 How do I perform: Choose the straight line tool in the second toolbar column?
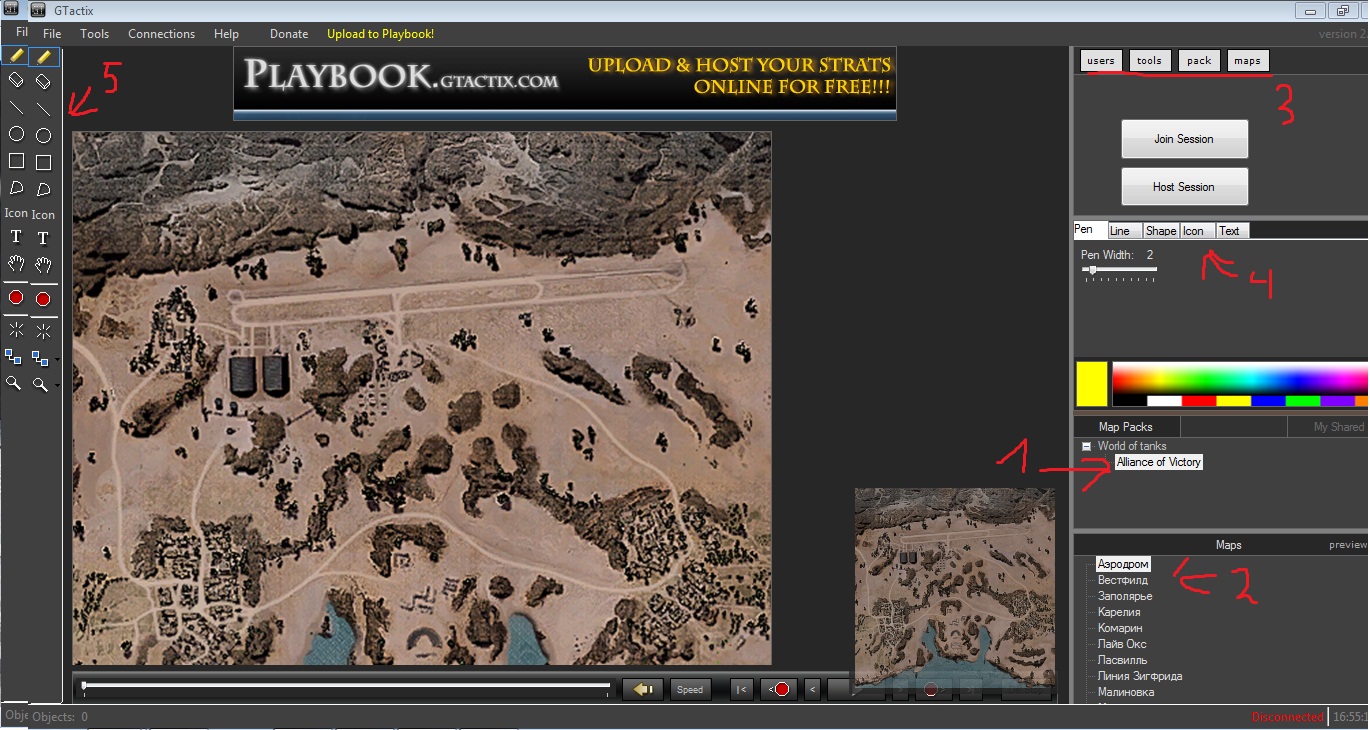pos(43,108)
